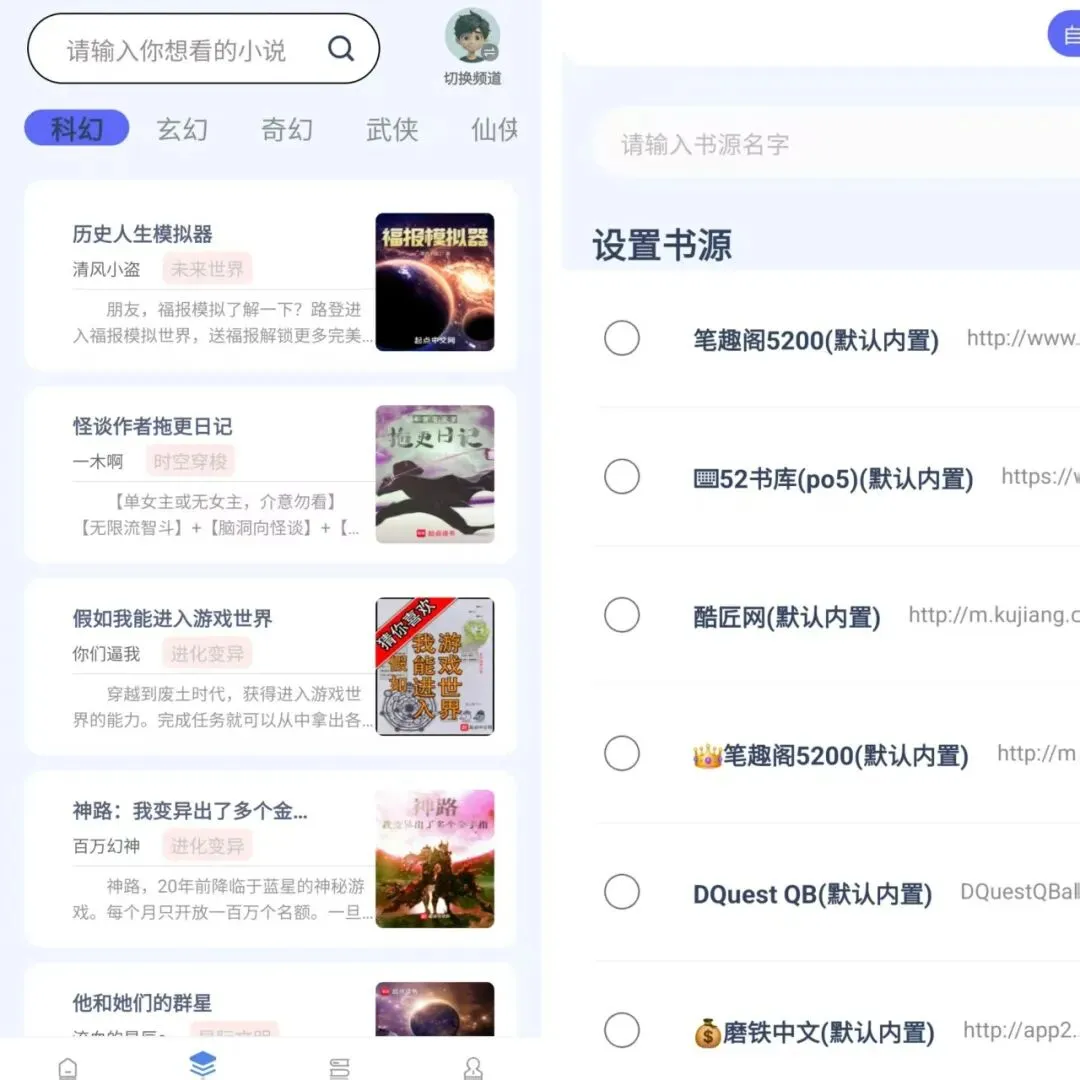Screen dimensions: 1080x1080
Task: Click the first 笔趣阁5200(默认内置) source name
Action: tap(816, 340)
